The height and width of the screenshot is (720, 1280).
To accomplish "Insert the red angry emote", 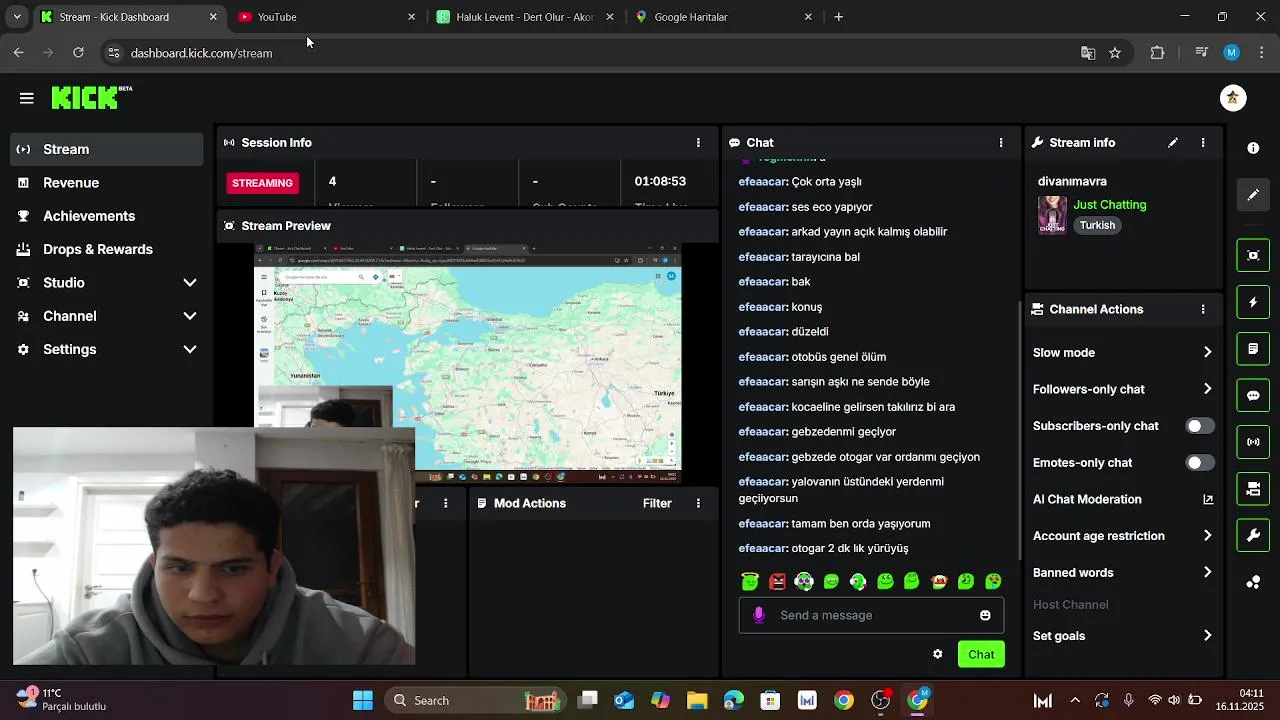I will (777, 581).
